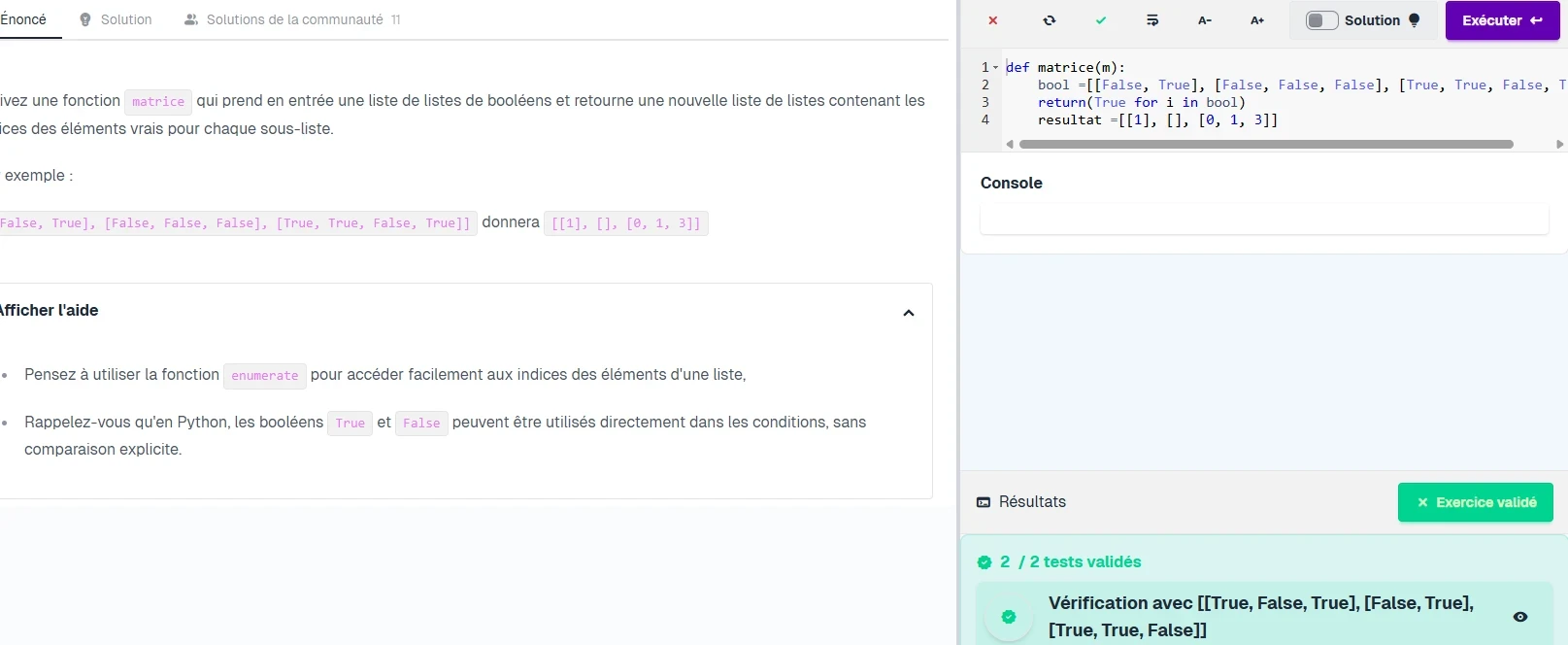Click the lightbulb icon beside Solution
The height and width of the screenshot is (645, 1568).
[x=1415, y=20]
